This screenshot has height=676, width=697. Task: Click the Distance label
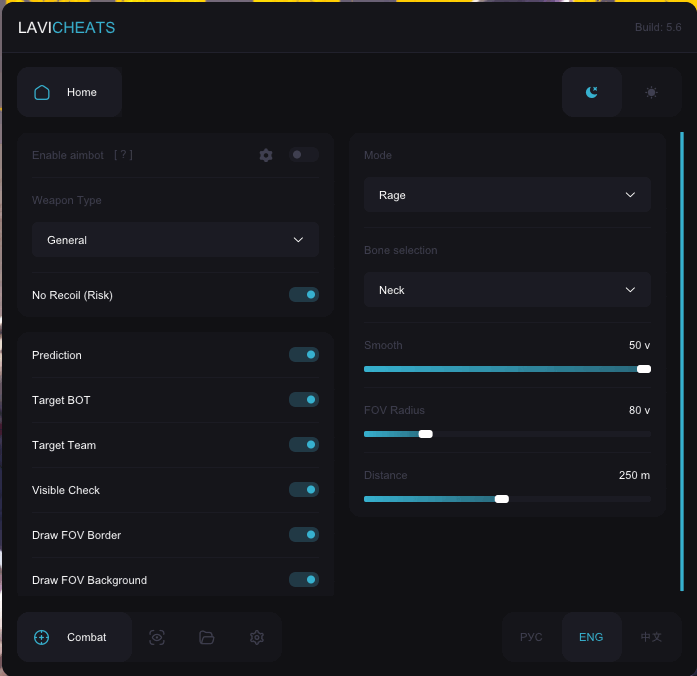coord(385,475)
